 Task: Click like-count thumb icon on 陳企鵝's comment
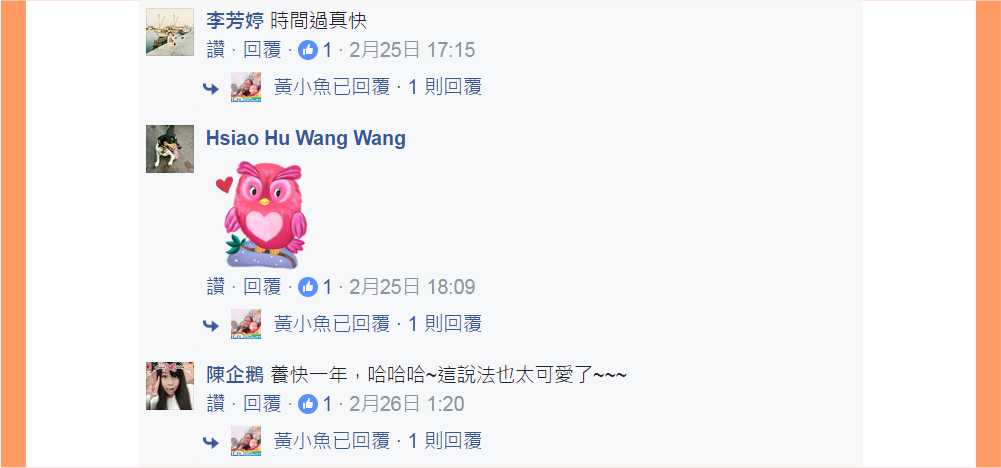click(x=308, y=404)
